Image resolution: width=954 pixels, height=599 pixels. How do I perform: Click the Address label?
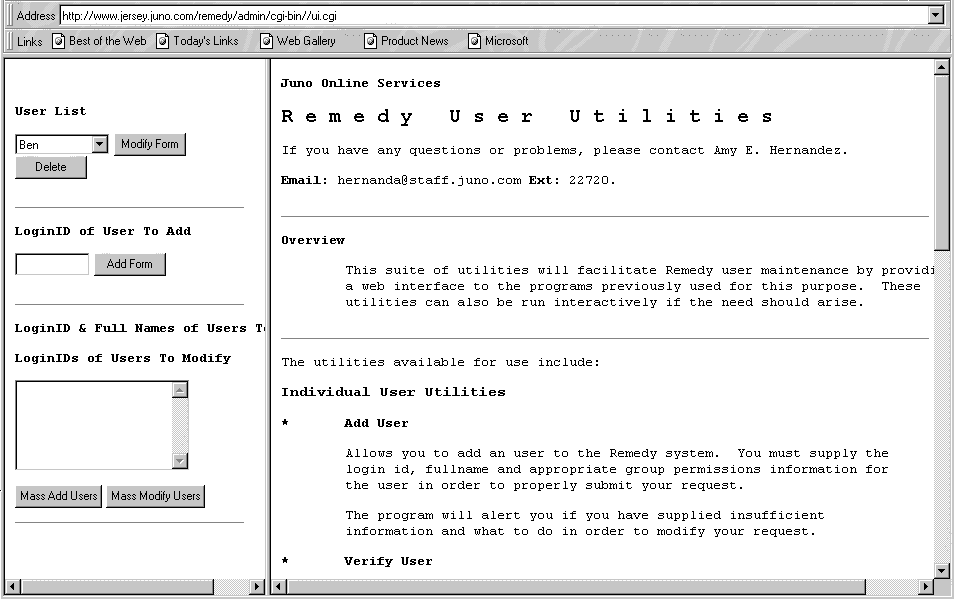coord(35,15)
